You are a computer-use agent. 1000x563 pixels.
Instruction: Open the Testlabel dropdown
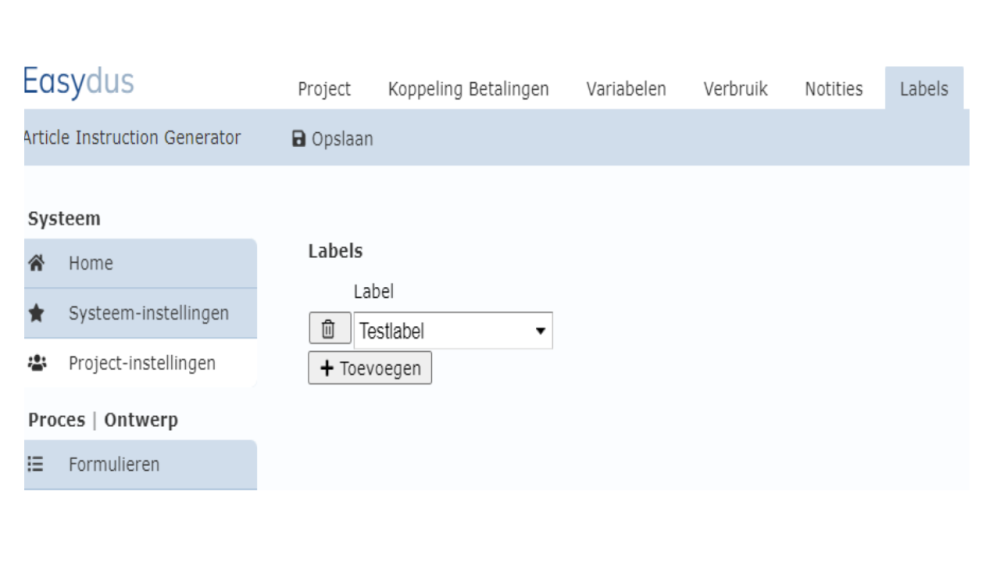[x=453, y=331]
